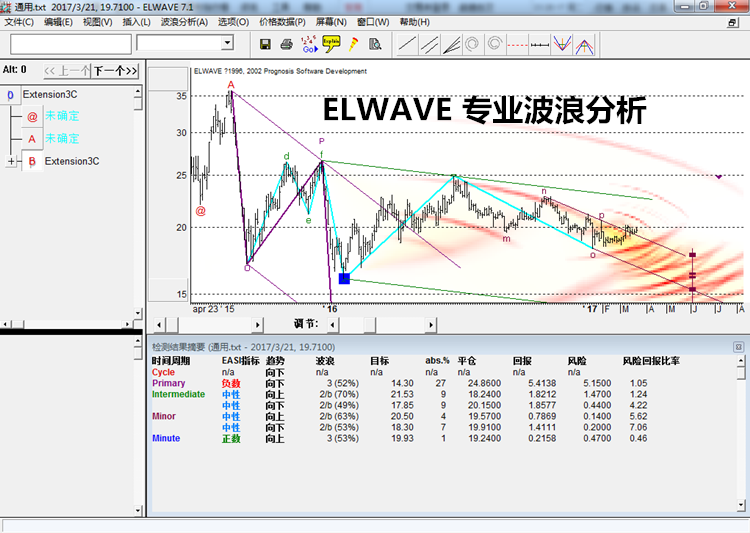
Task: Click the Print icon in toolbar
Action: pyautogui.click(x=287, y=44)
